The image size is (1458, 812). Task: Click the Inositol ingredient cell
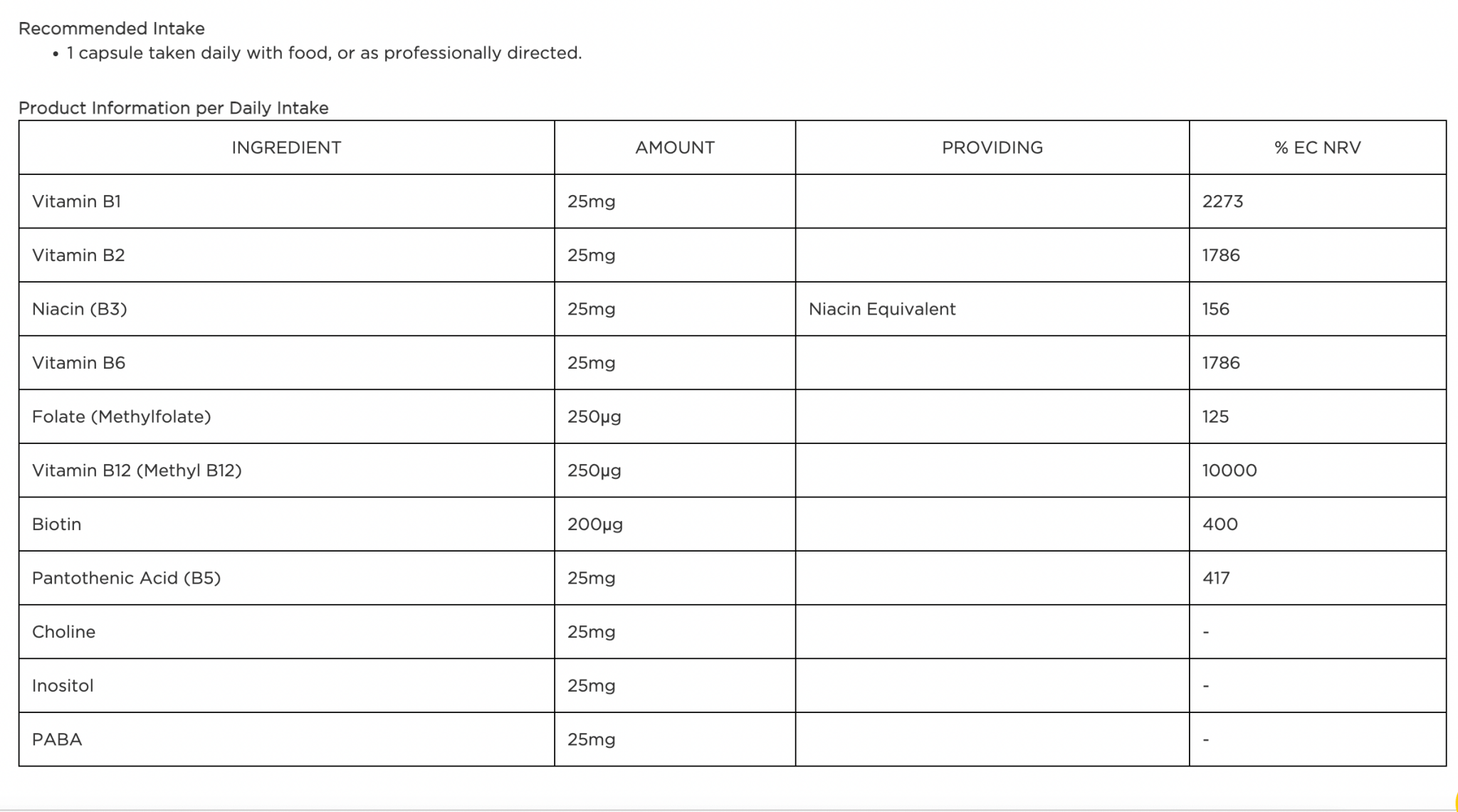63,685
